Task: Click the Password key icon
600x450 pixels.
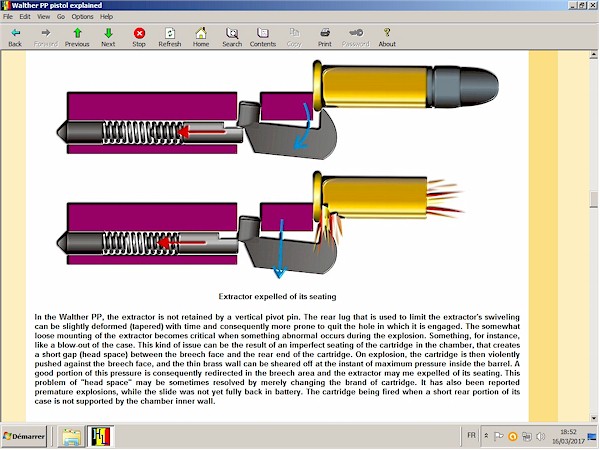Action: pos(355,37)
